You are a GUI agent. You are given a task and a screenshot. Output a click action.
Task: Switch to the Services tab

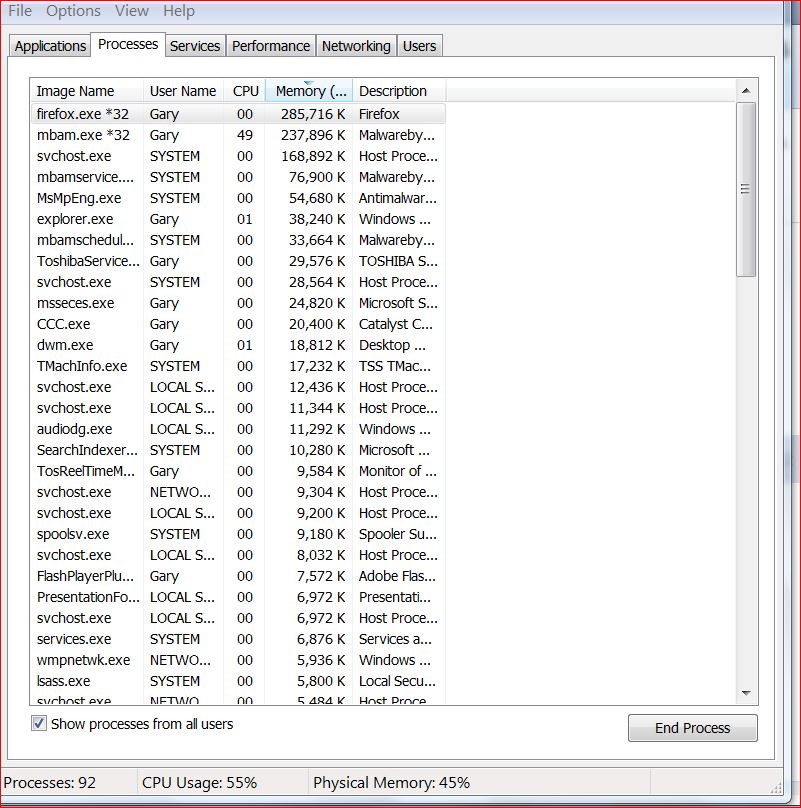195,46
